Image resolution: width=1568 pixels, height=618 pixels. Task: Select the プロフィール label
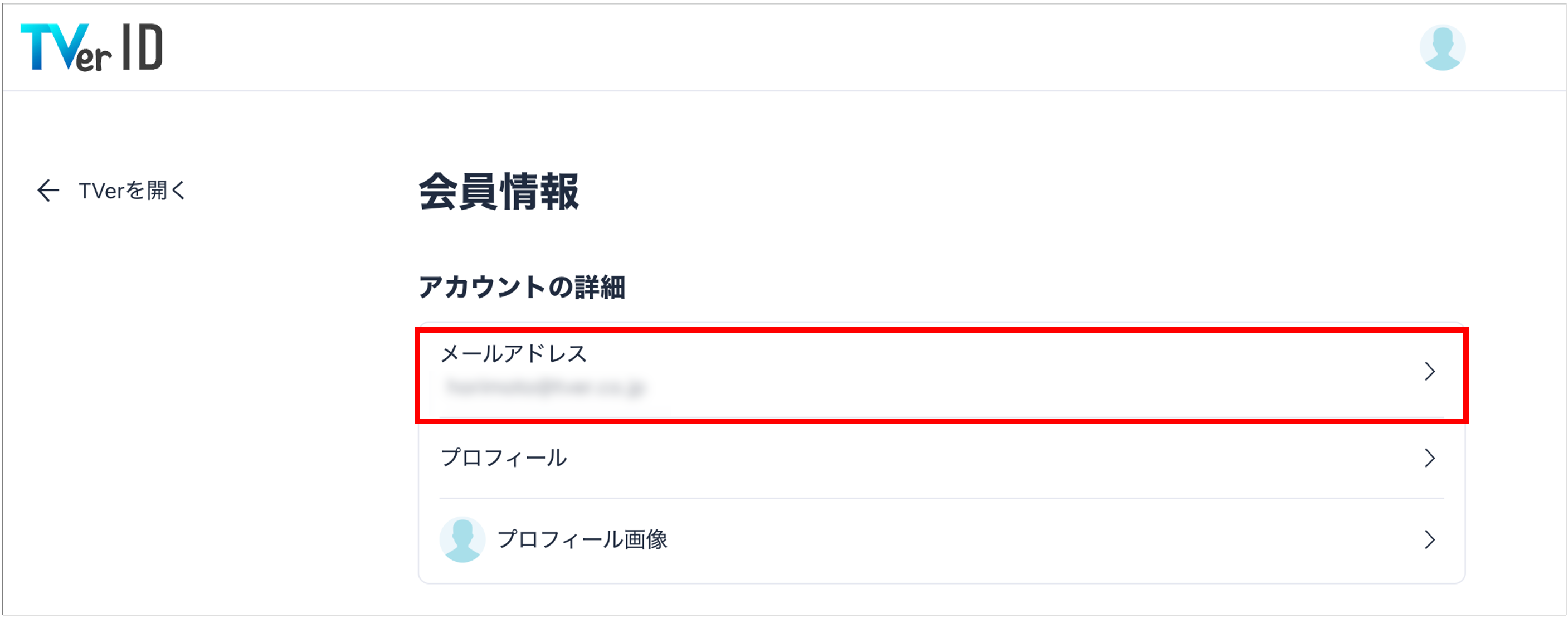coord(503,458)
